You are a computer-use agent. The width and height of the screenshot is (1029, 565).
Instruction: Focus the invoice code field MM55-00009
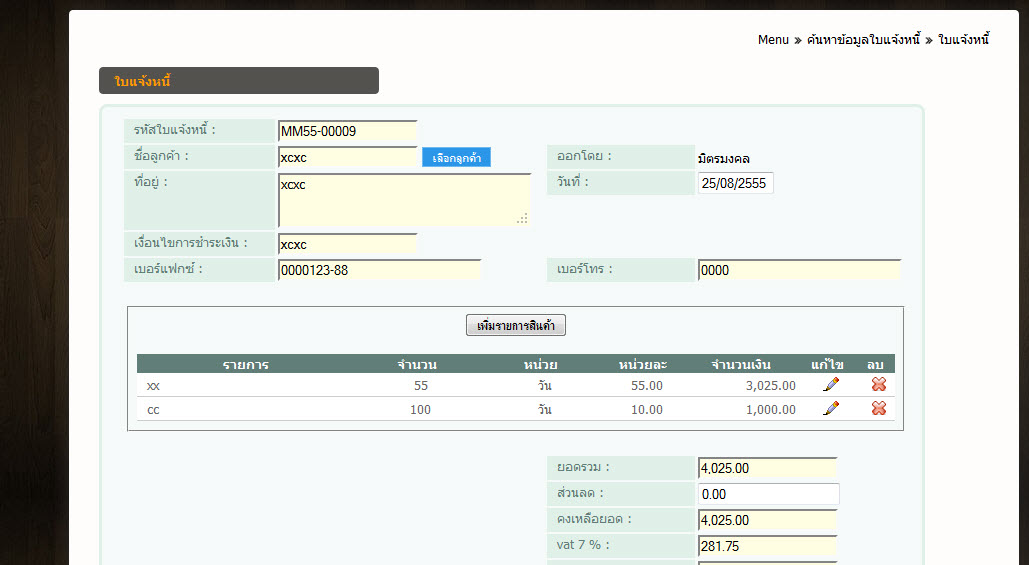348,131
